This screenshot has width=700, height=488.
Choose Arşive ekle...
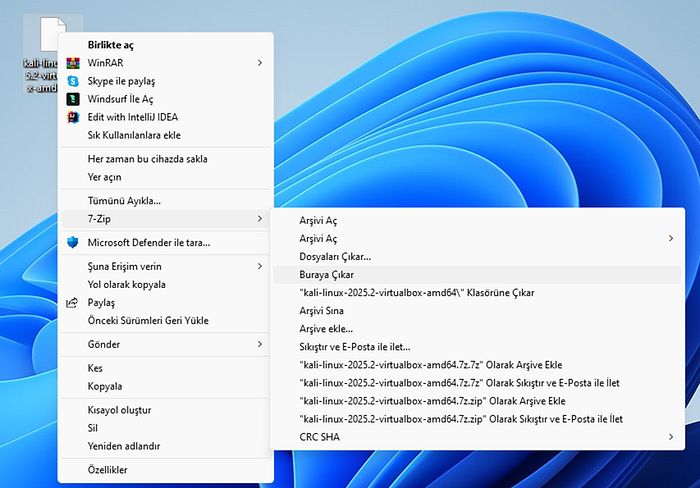click(x=477, y=329)
